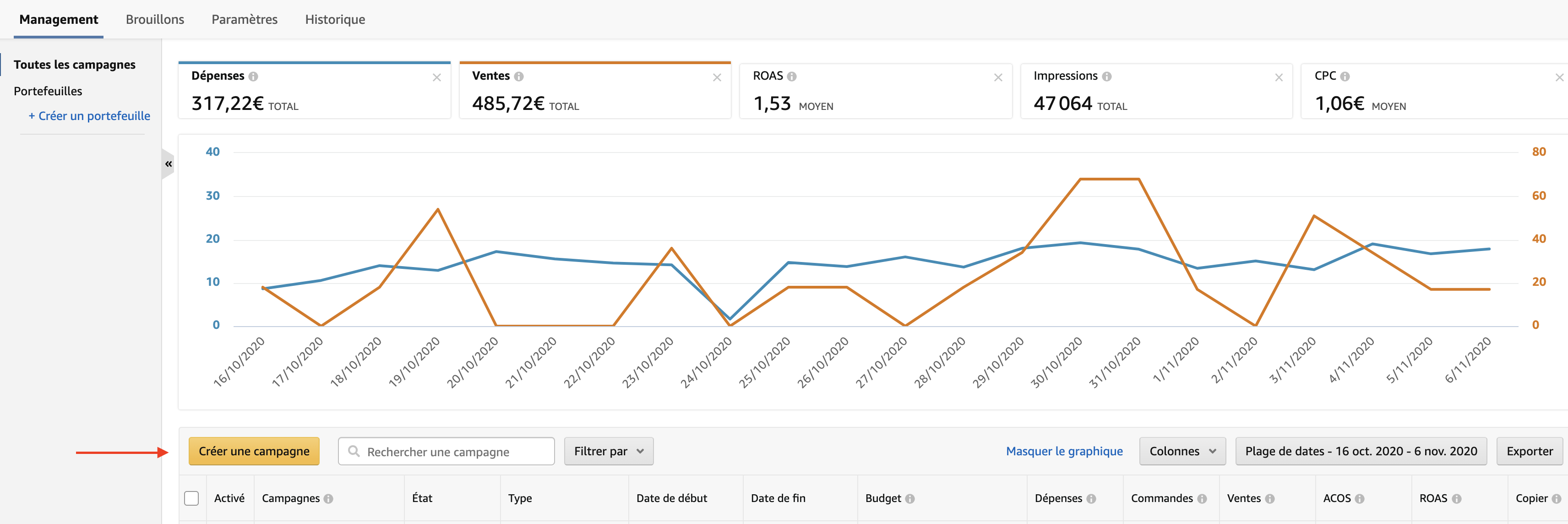
Task: Sort by the État column header
Action: [x=422, y=498]
